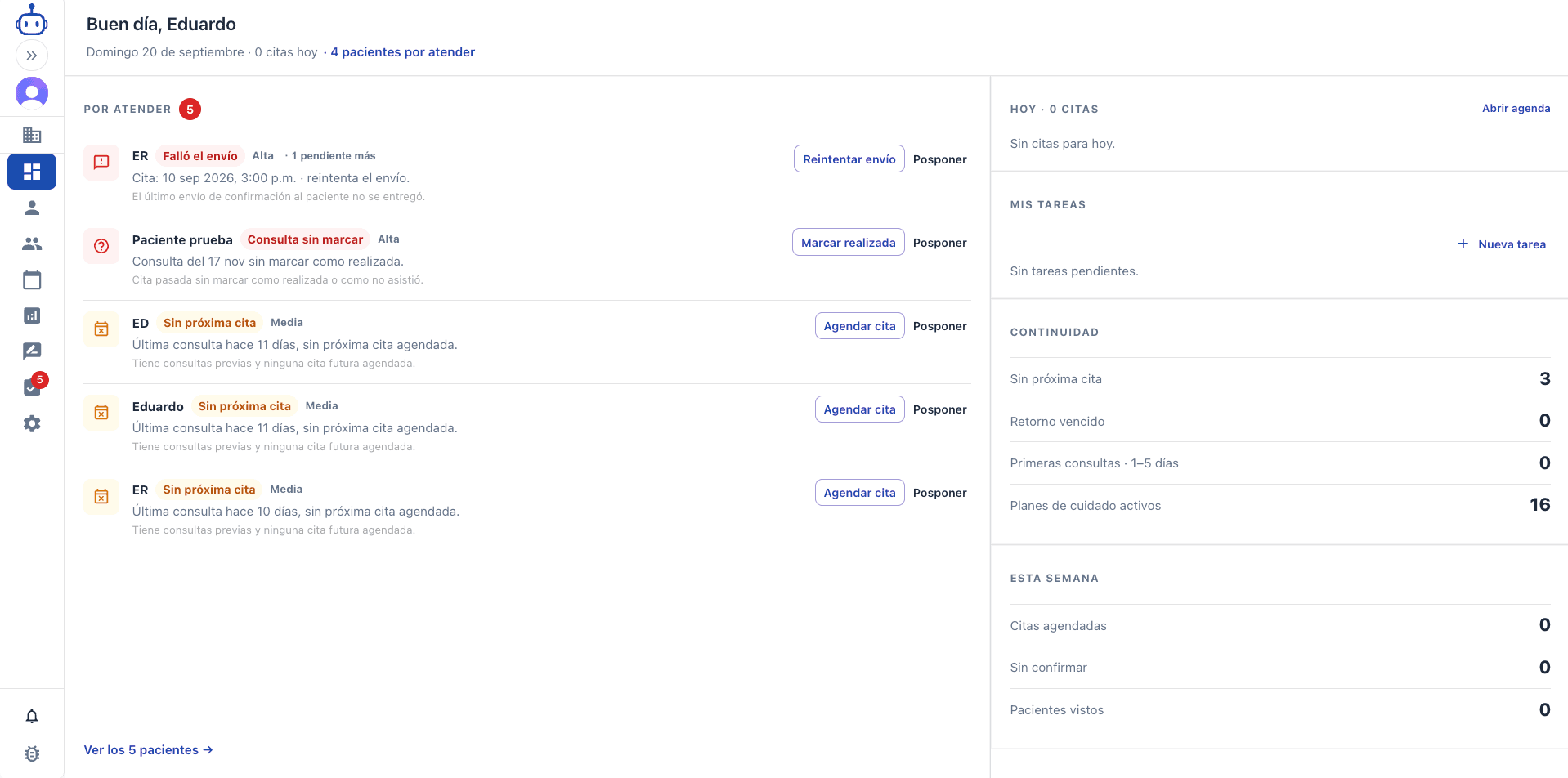Open the settings gear icon
Viewport: 1568px width, 778px height.
[x=32, y=423]
